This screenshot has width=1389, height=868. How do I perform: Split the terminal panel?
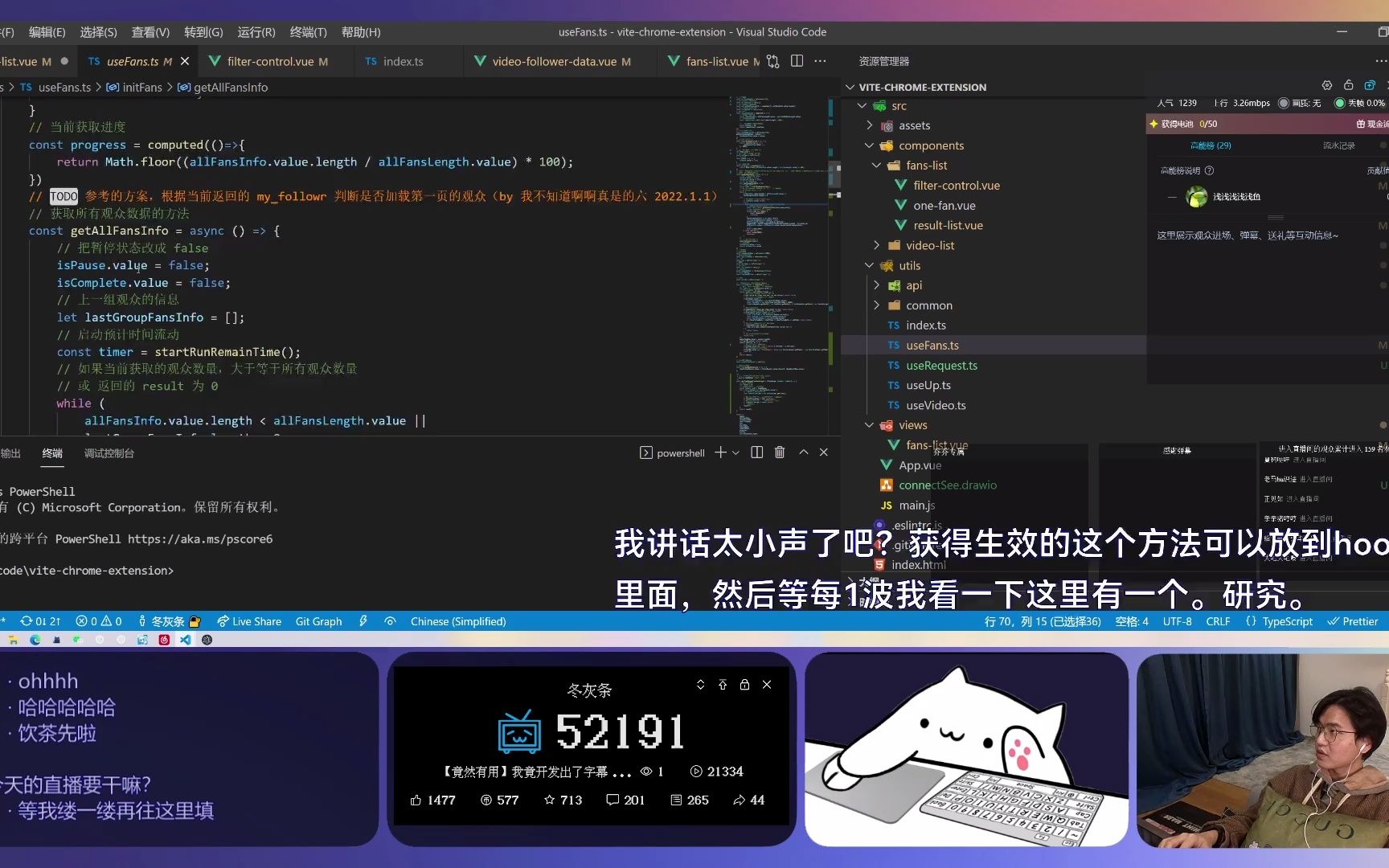point(756,452)
